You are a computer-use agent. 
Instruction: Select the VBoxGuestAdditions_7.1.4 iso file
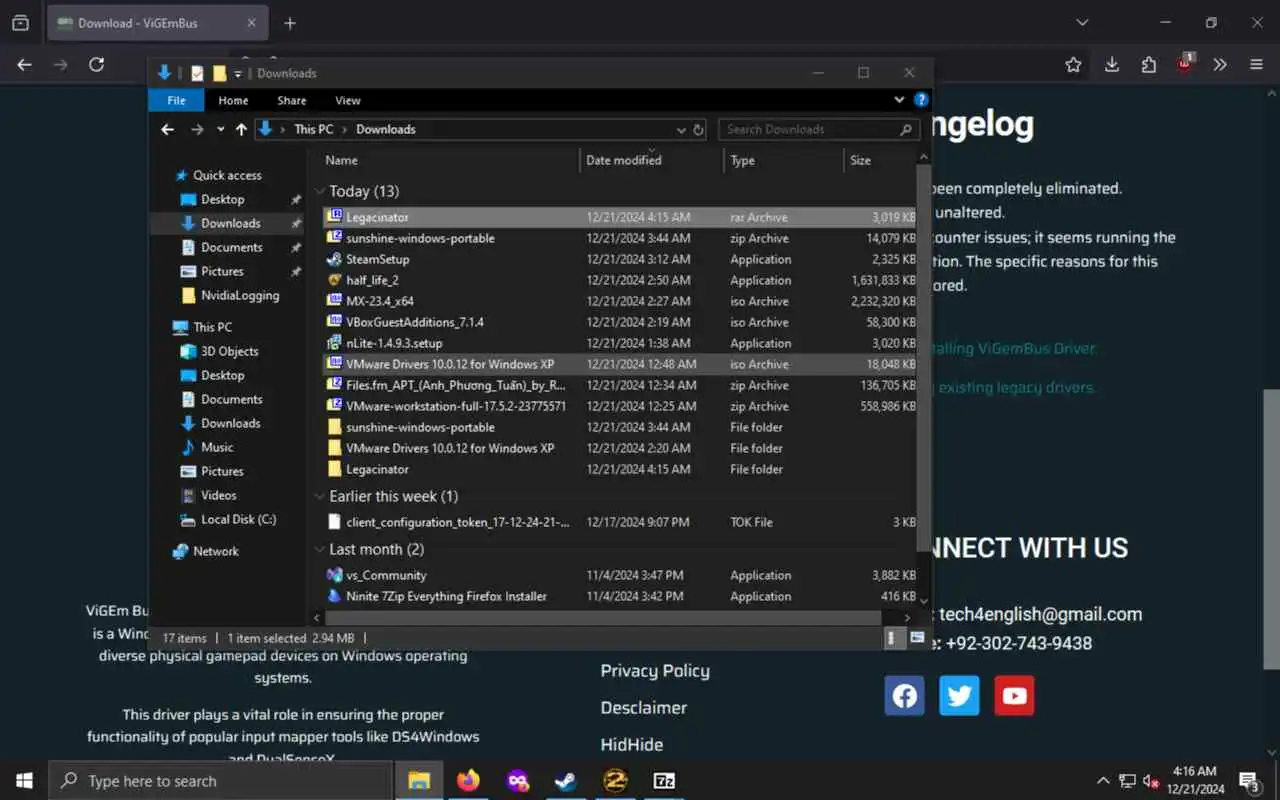pyautogui.click(x=620, y=322)
